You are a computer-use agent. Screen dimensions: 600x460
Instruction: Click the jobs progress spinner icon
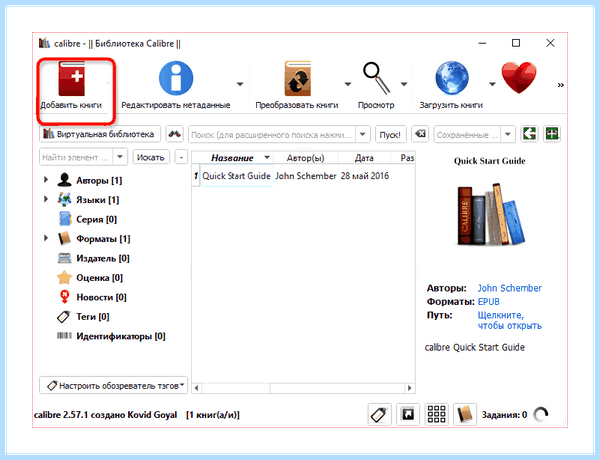click(541, 414)
